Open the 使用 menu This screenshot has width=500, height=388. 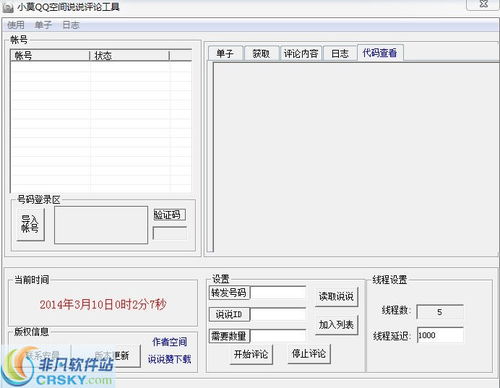click(x=16, y=25)
